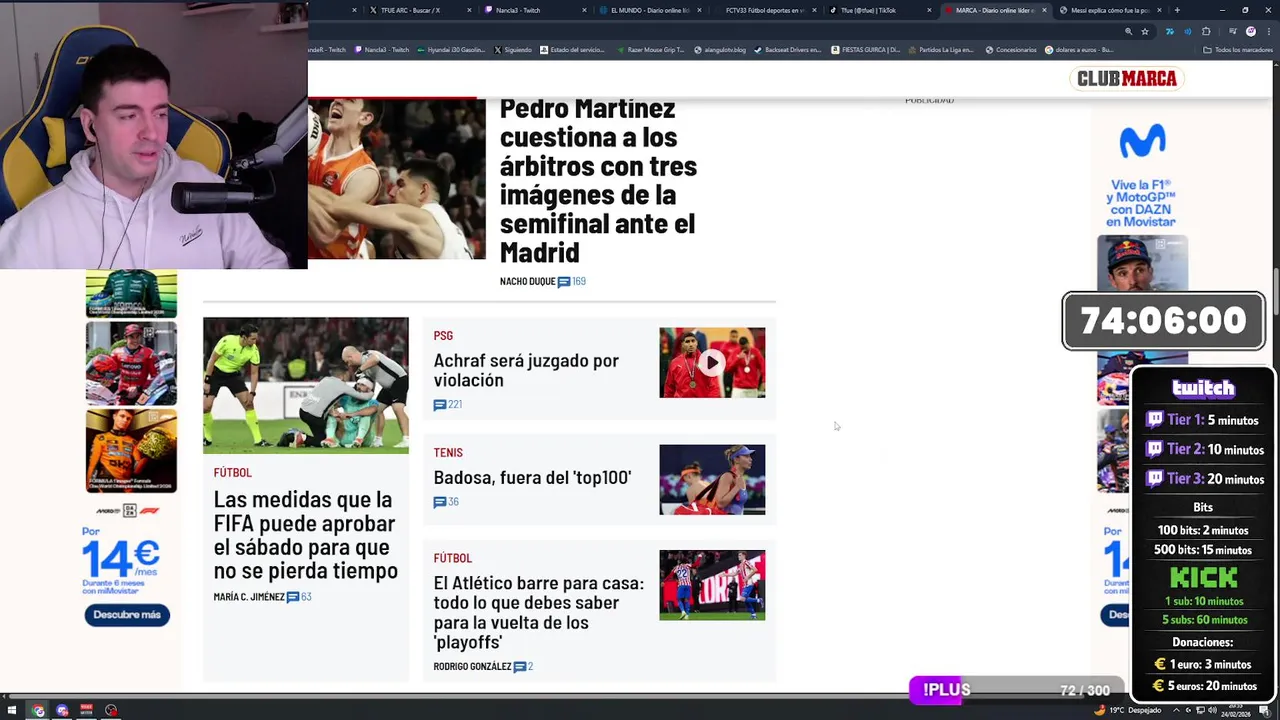
Task: Open the Pedro Martínez cuestiona a los árbitros headline
Action: click(x=598, y=180)
